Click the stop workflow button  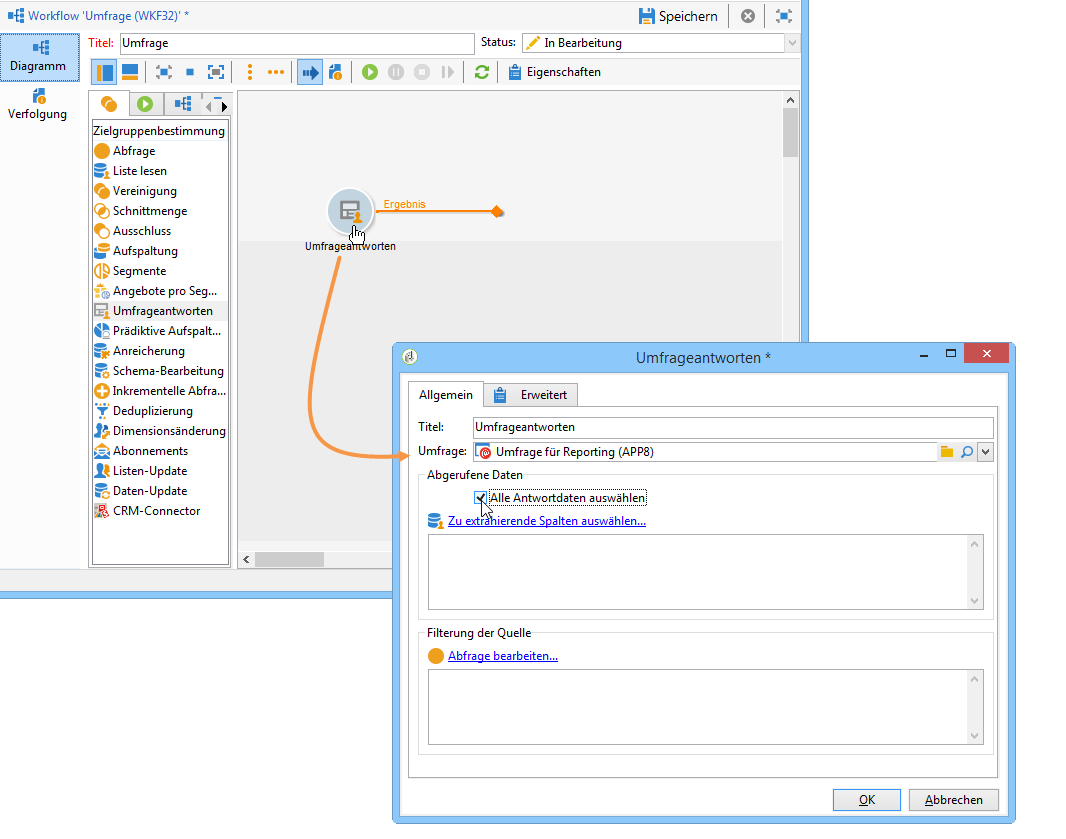[x=422, y=72]
